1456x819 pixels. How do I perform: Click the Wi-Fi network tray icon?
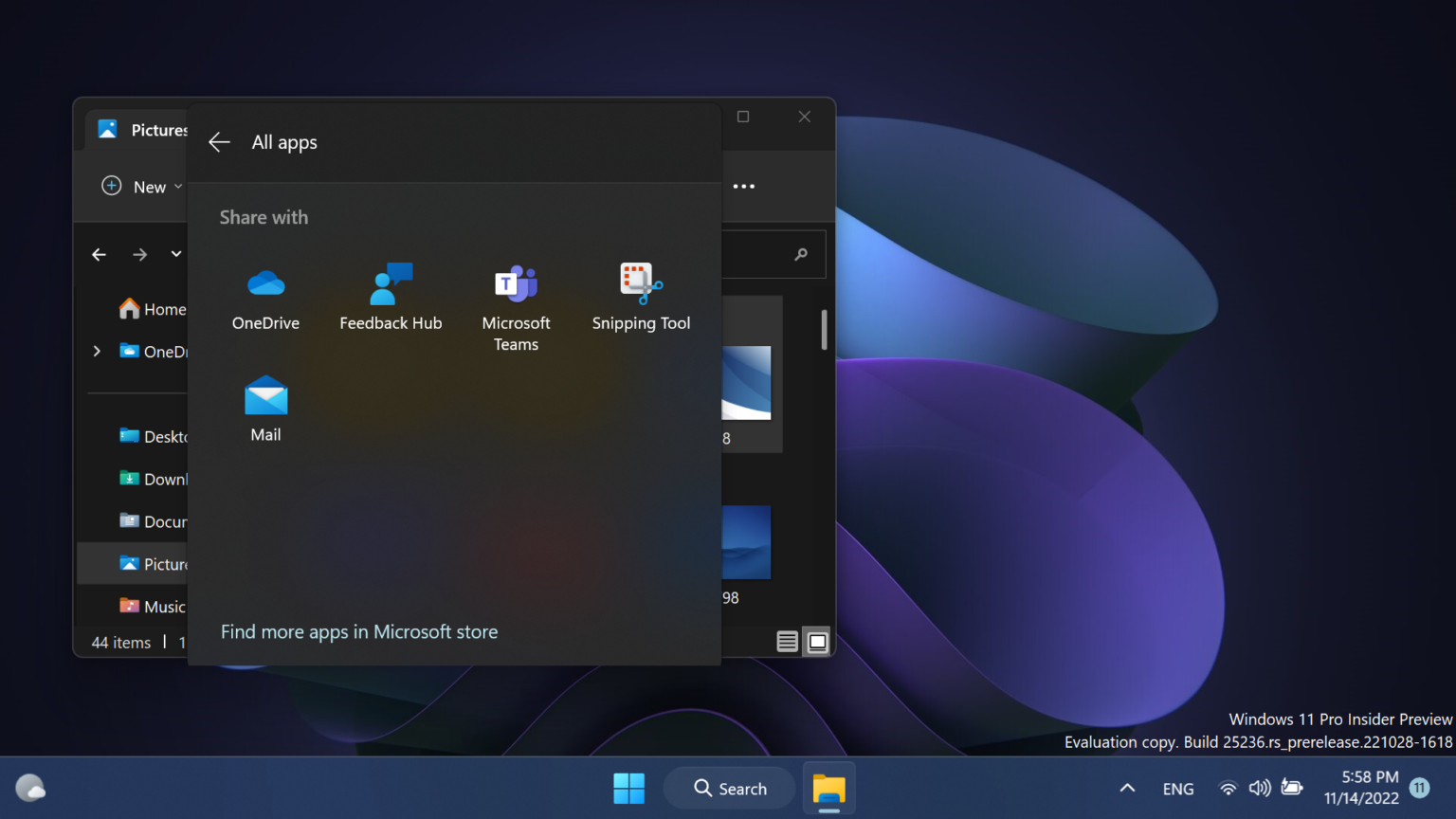(x=1228, y=788)
